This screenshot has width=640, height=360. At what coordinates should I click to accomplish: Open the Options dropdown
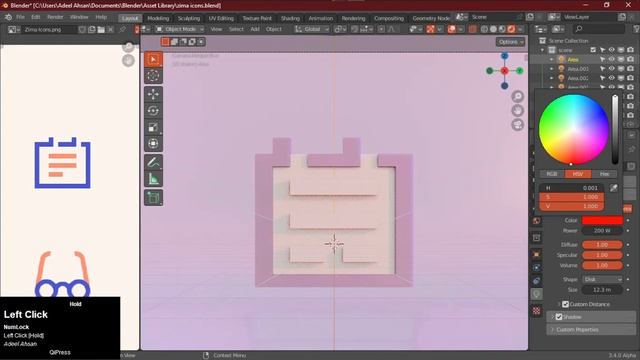510,42
